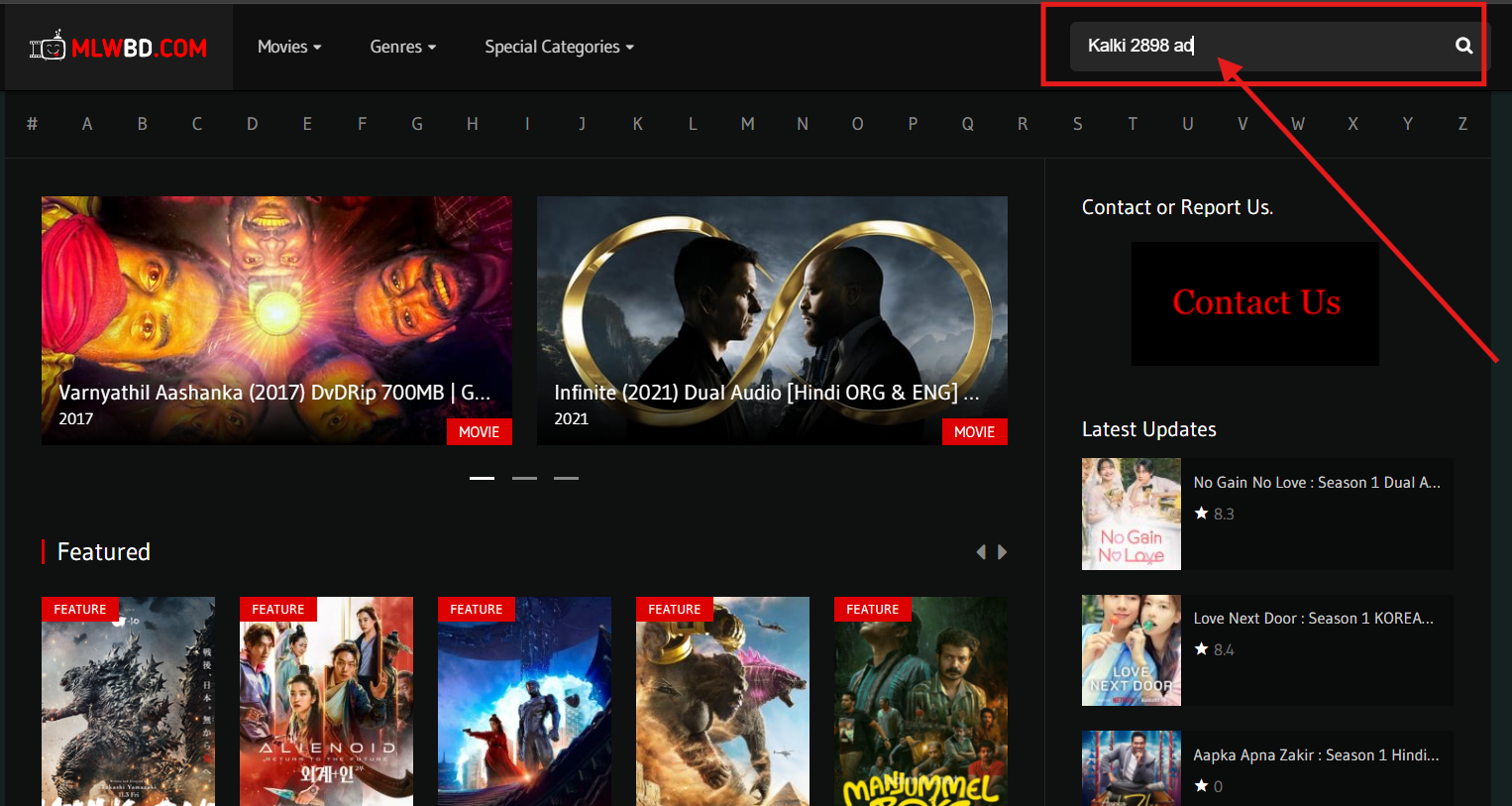Click the Contact Us banner

click(1255, 303)
